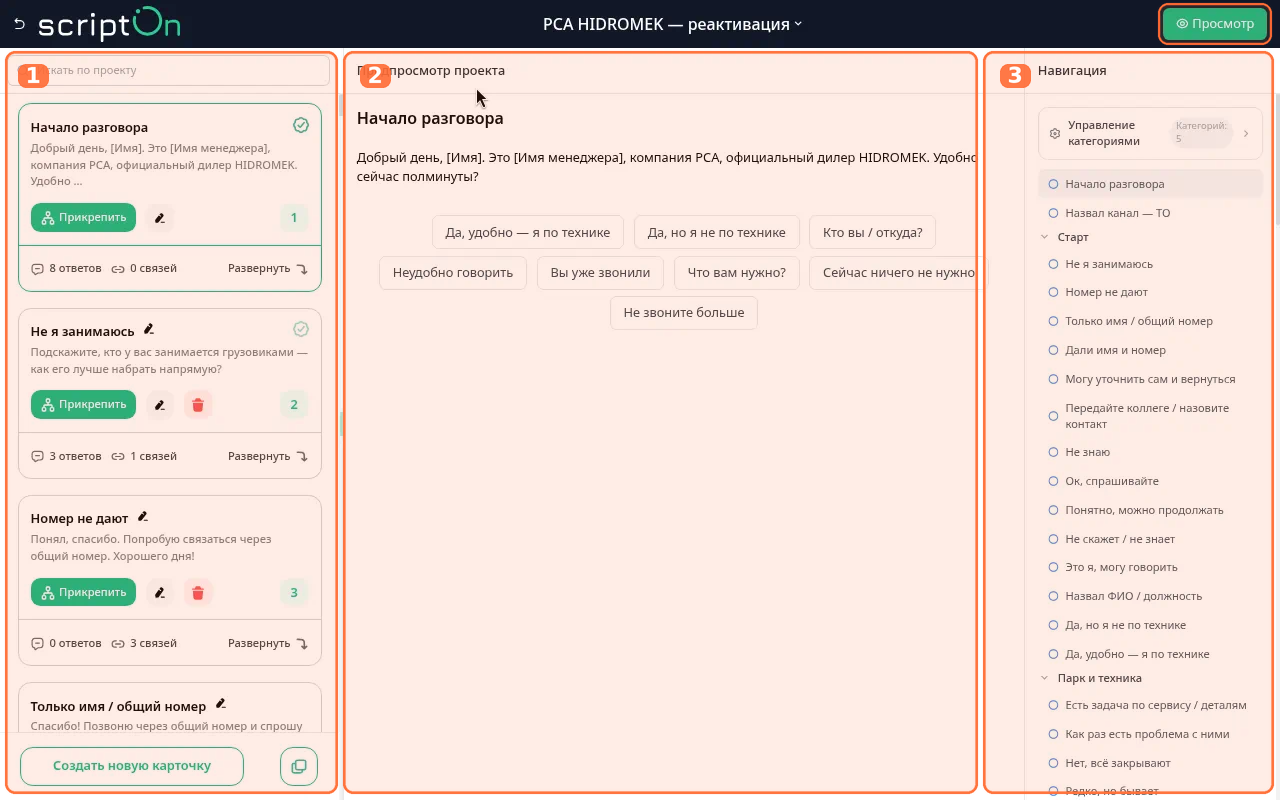Viewport: 1280px width, 800px height.
Task: Click Прикрепить on the Номер не дают card
Action: (83, 592)
